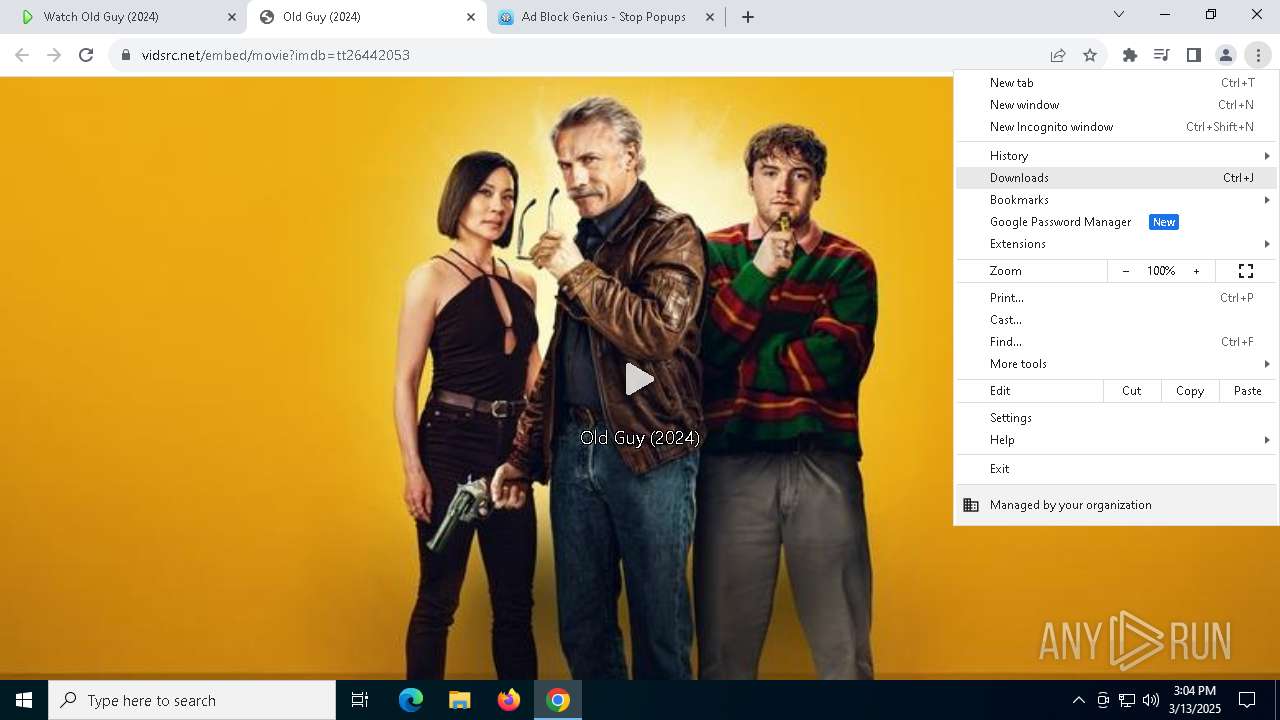Viewport: 1280px width, 720px height.
Task: Open a new tab with plus button
Action: [x=747, y=17]
